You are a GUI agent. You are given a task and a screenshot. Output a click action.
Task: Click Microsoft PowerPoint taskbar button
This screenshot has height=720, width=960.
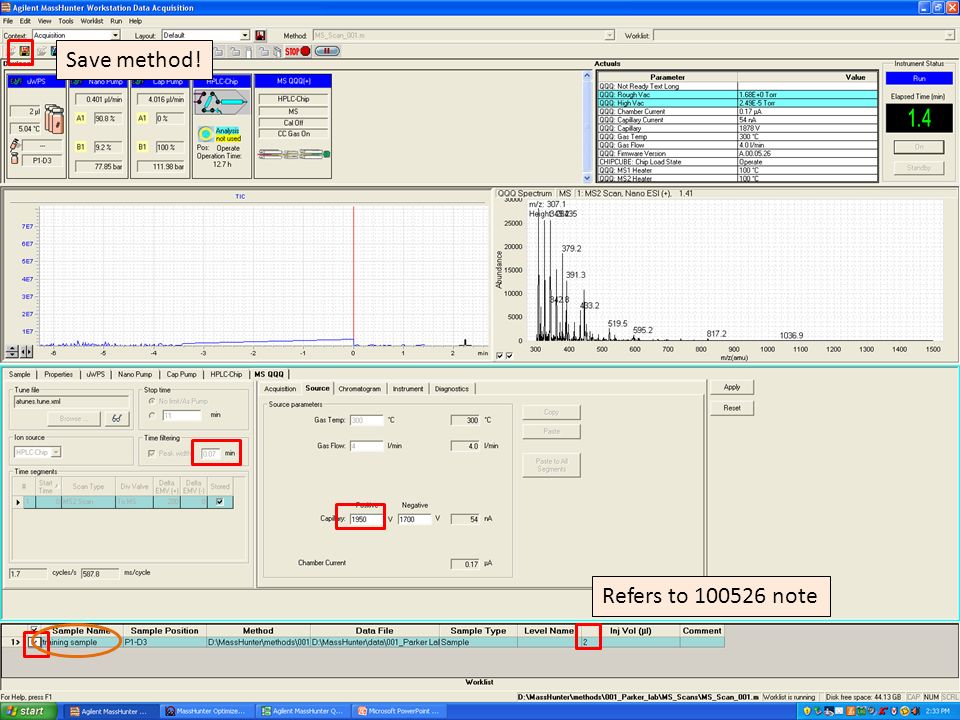(399, 711)
